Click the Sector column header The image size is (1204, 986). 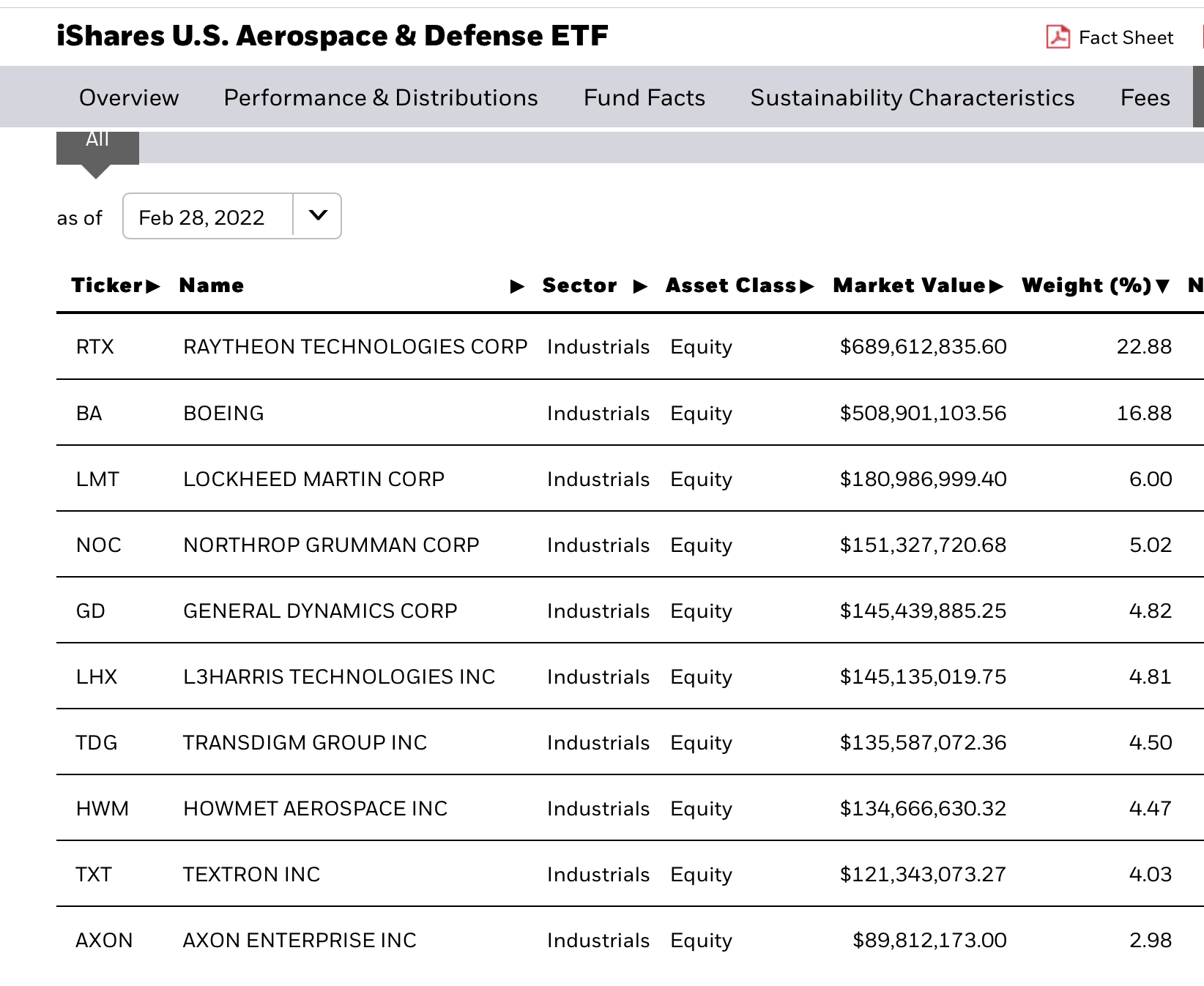point(580,285)
